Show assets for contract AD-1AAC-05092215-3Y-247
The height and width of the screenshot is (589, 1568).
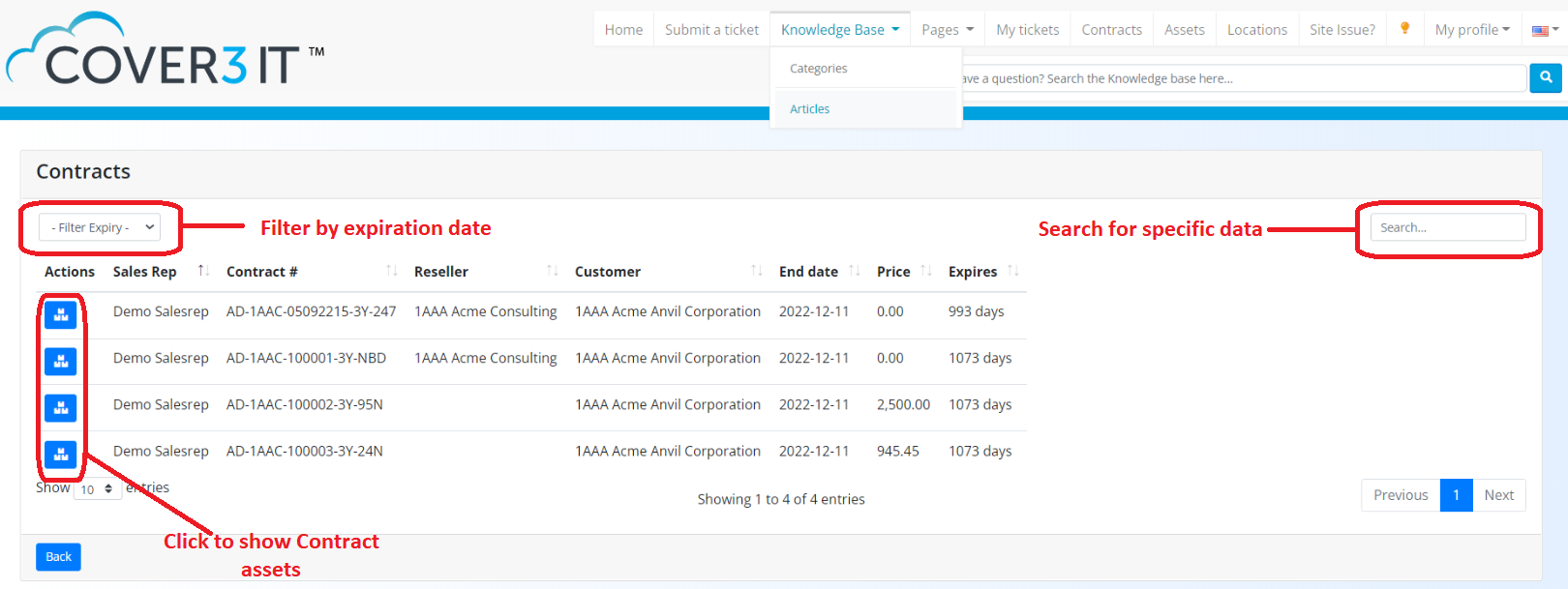[x=60, y=315]
